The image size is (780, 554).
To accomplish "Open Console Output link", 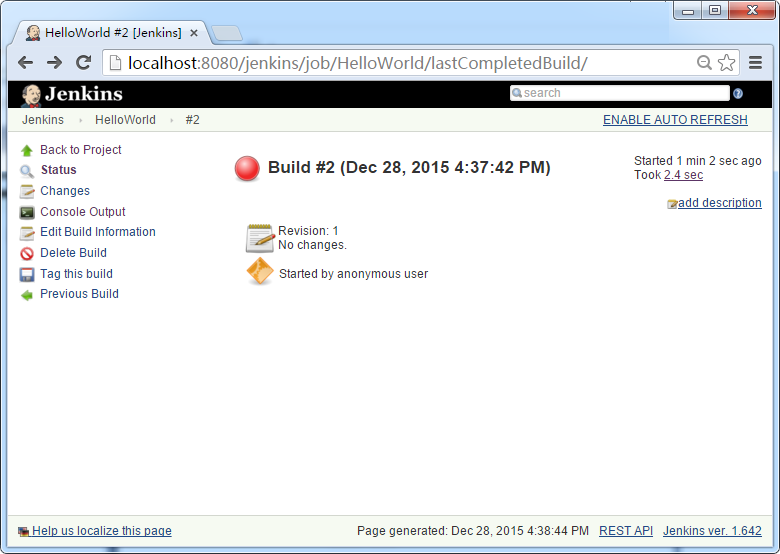I will (83, 212).
